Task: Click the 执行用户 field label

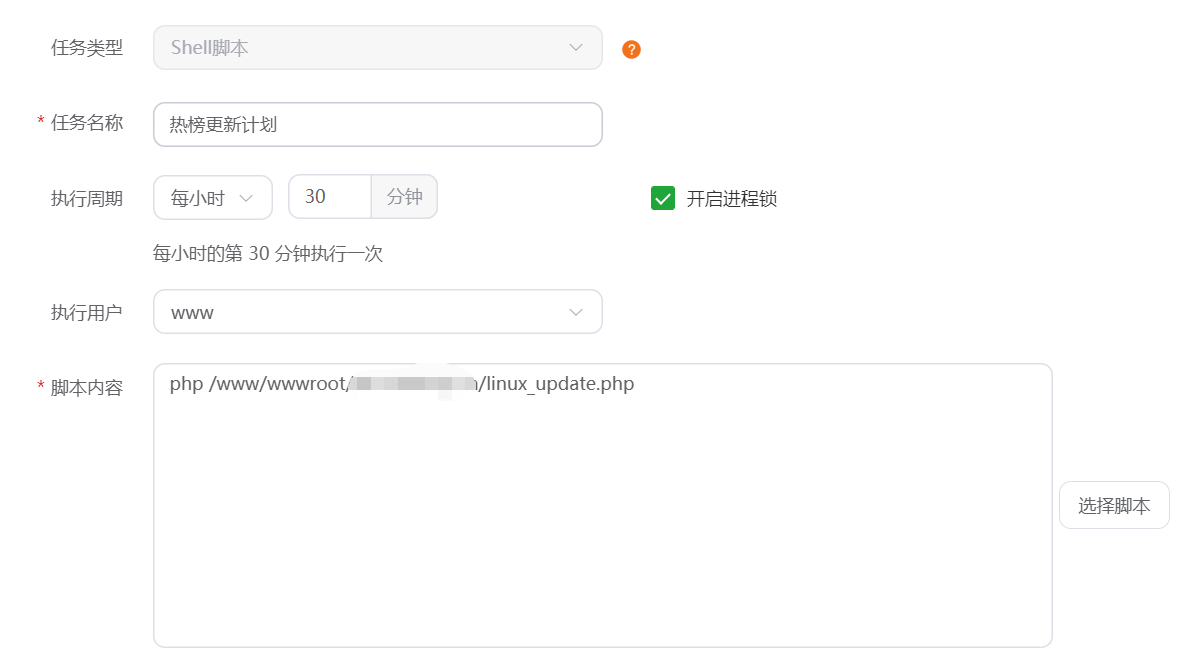Action: tap(87, 312)
